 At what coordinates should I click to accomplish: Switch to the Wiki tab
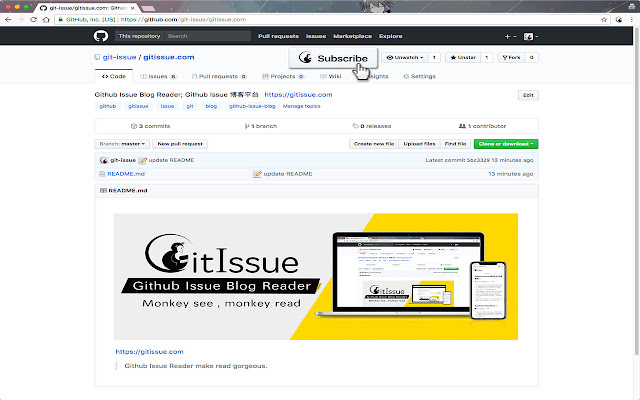pyautogui.click(x=331, y=76)
